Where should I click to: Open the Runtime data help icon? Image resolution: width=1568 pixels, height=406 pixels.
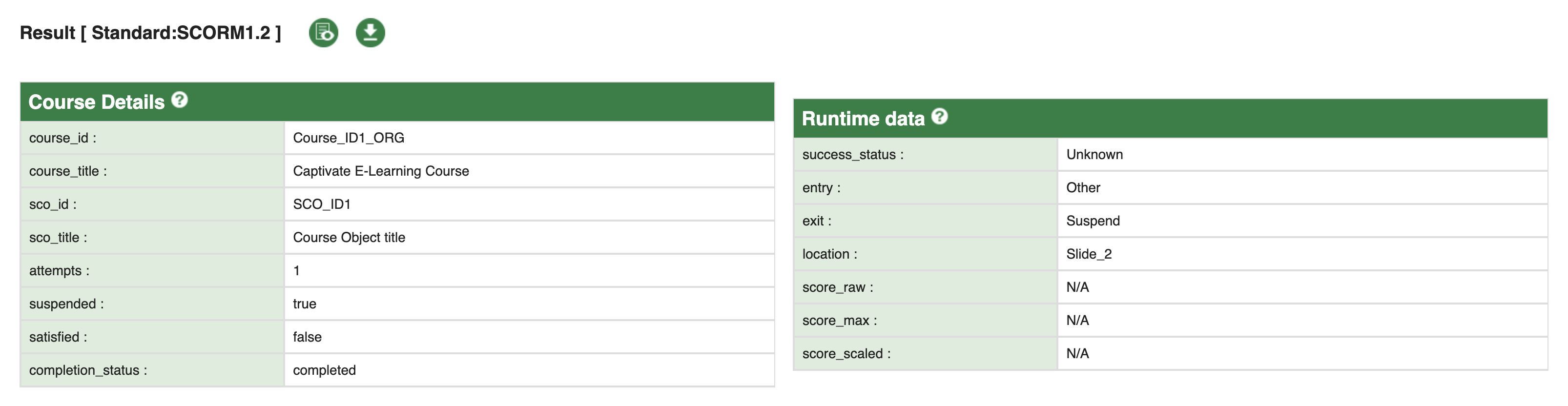[x=940, y=116]
